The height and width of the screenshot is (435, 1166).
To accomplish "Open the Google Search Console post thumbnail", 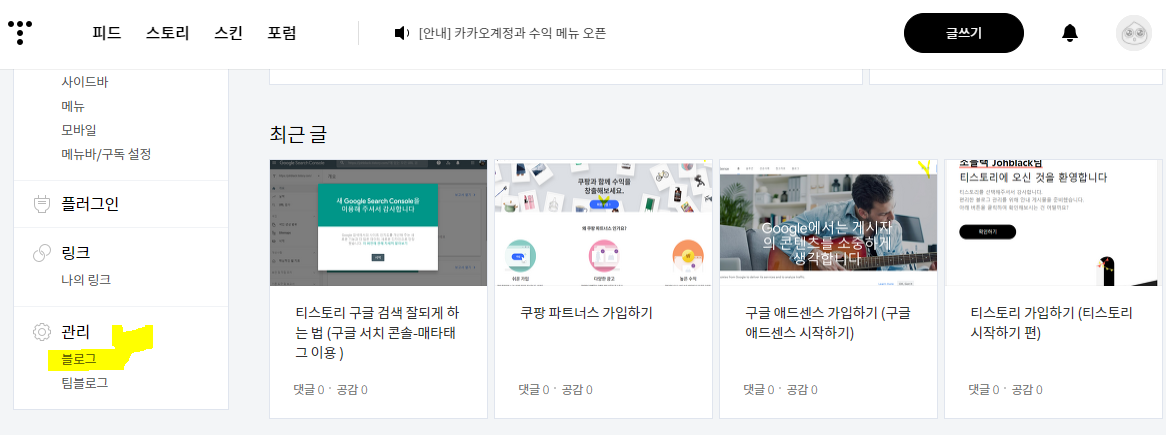I will [x=379, y=222].
